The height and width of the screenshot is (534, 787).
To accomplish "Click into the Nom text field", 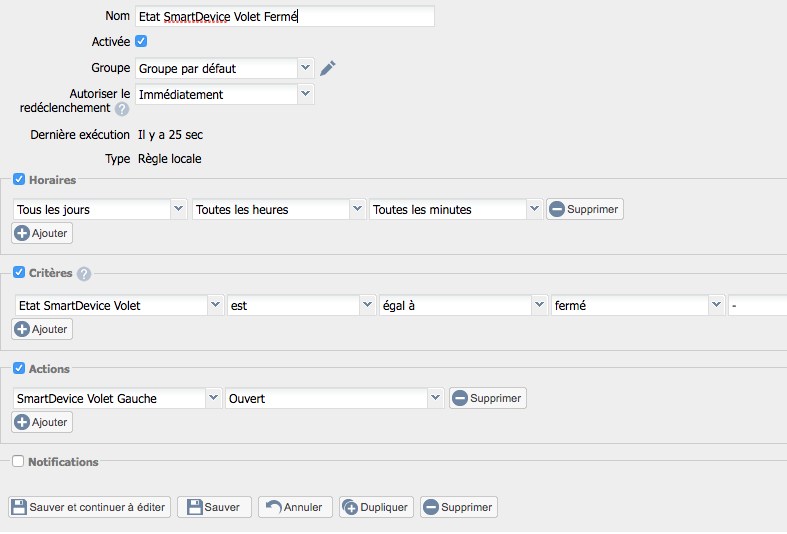I will [x=284, y=16].
